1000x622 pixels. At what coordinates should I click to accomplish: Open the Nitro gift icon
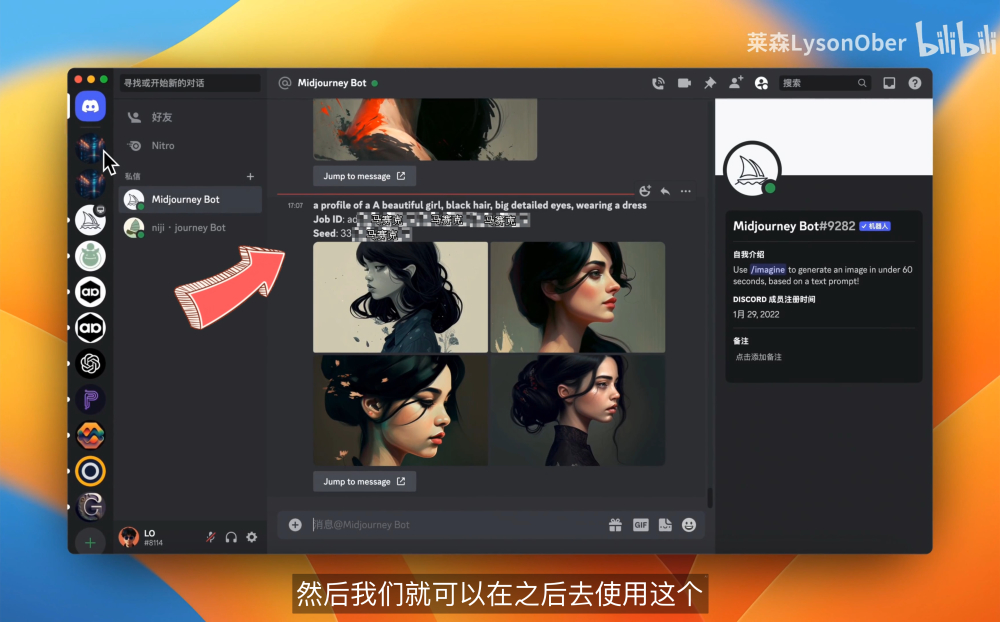coord(615,524)
